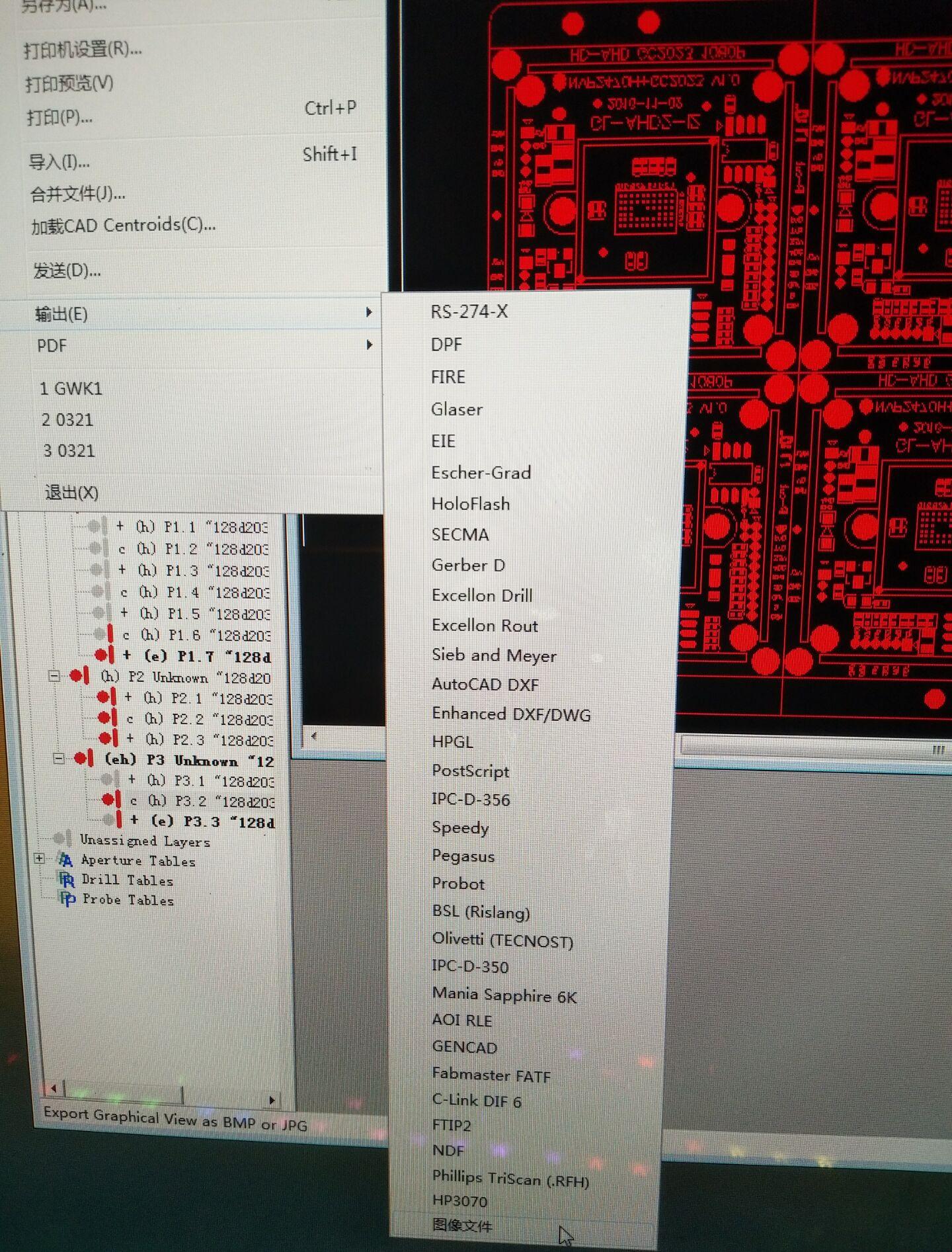Click the 打印预览(V) print preview item
Screen dimensions: 952x1252
[x=69, y=83]
